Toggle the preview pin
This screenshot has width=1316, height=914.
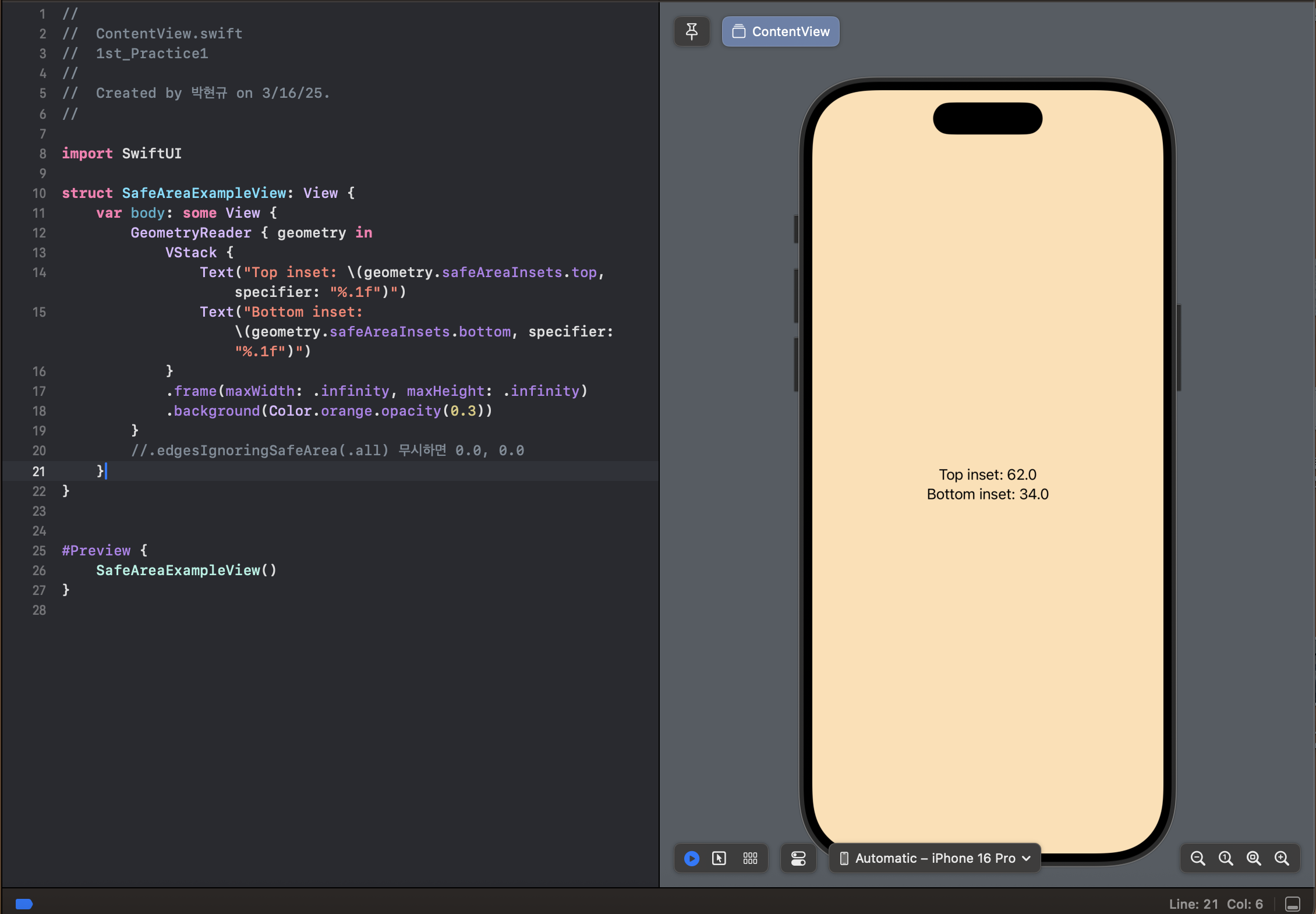tap(692, 31)
